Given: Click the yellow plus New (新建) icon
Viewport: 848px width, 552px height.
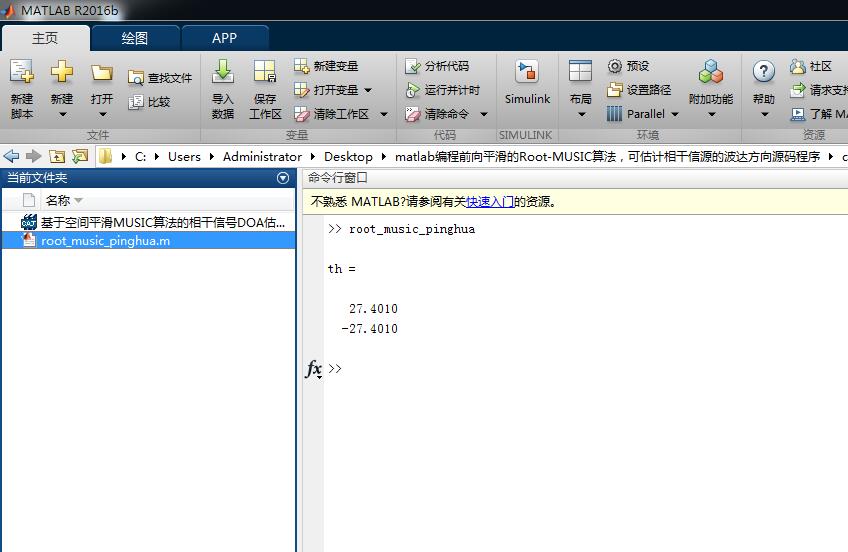Looking at the screenshot, I should 62,71.
